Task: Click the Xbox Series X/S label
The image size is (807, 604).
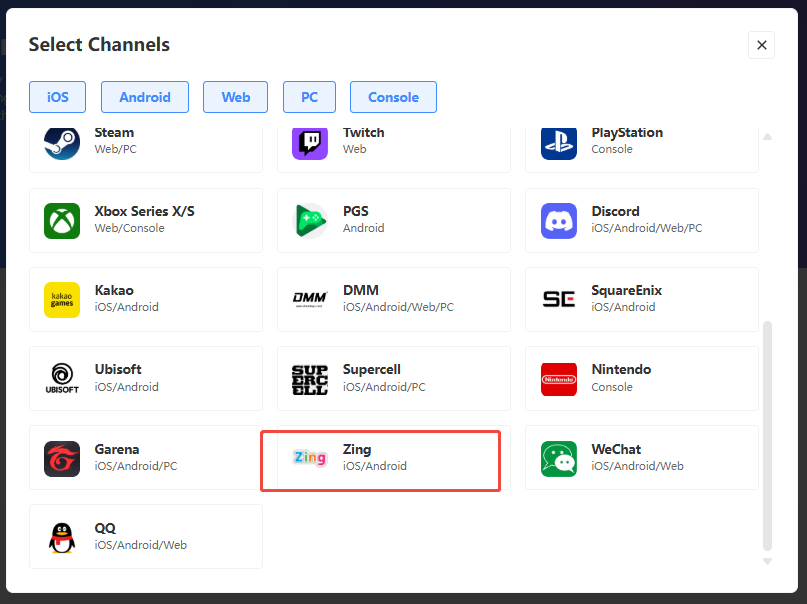Action: (145, 211)
